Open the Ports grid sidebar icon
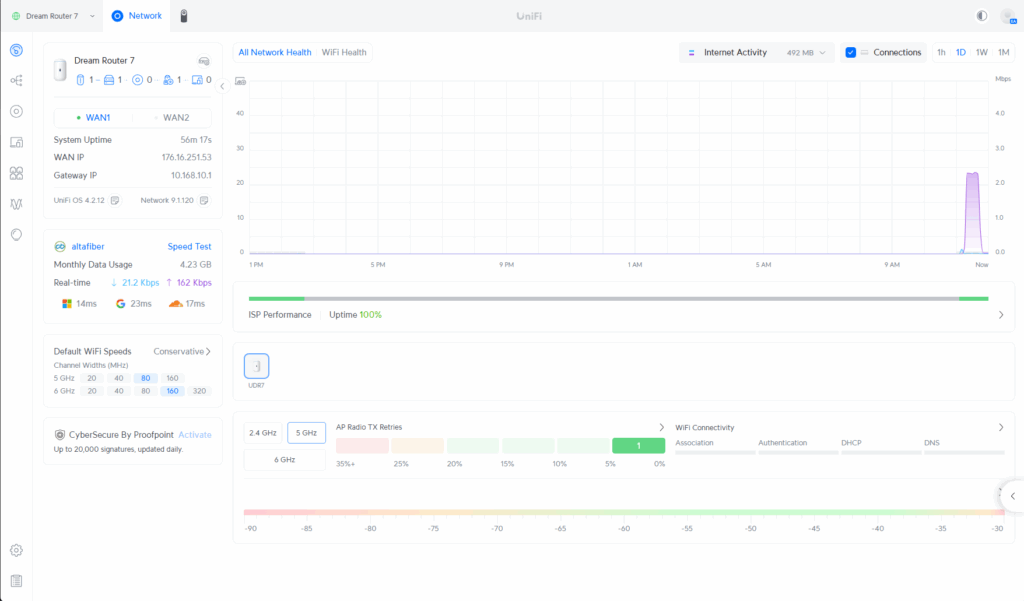The width and height of the screenshot is (1024, 601). tap(16, 173)
